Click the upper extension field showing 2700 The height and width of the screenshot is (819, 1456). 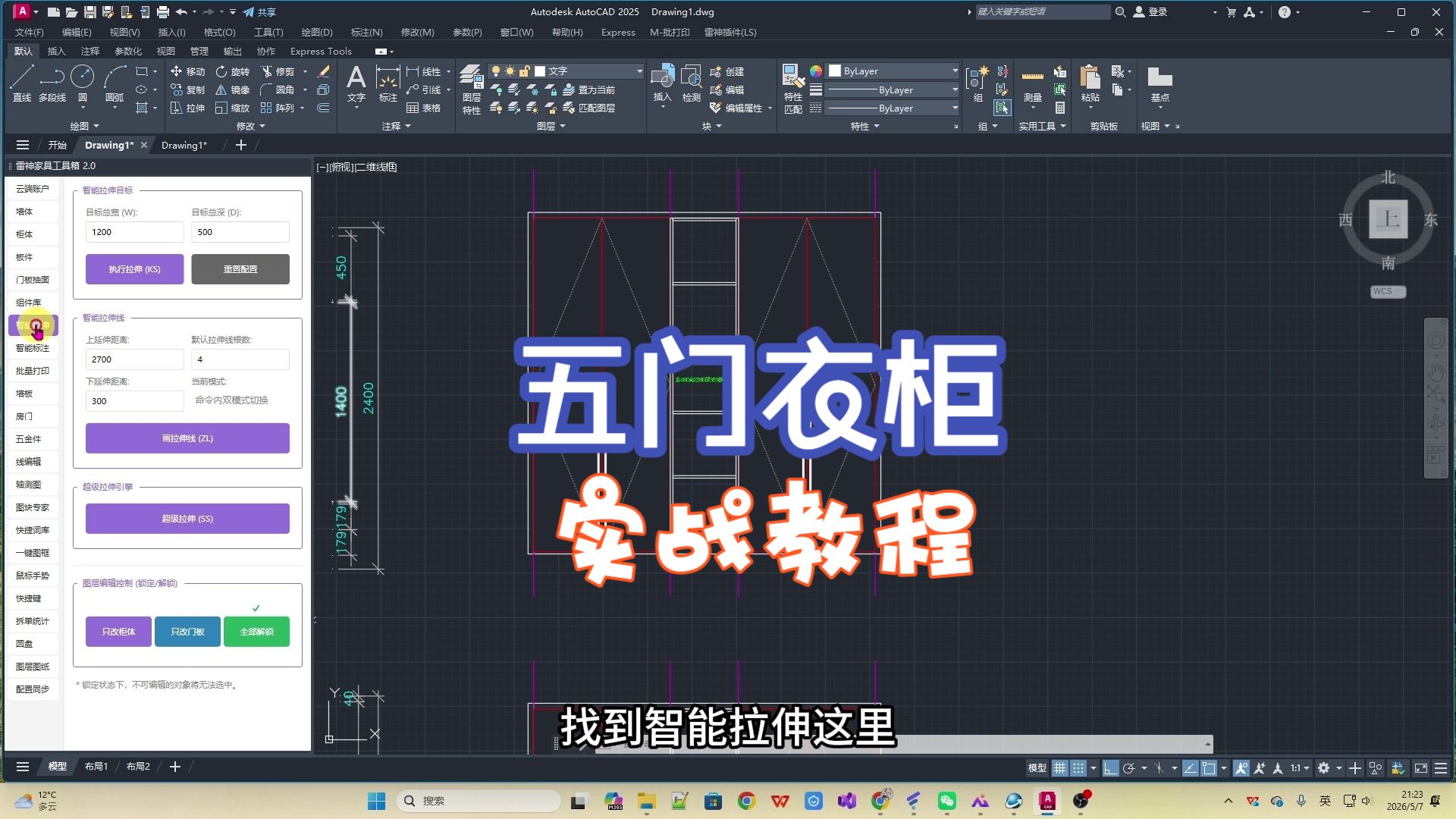[134, 359]
